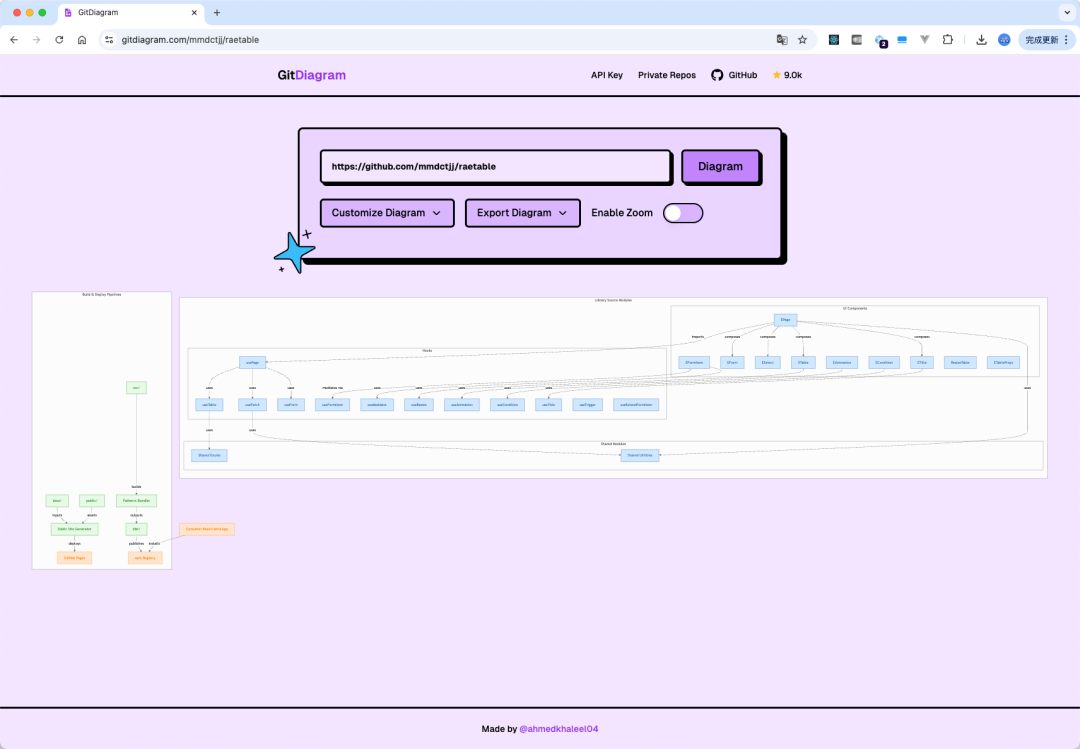Click the public/ green node
The width and height of the screenshot is (1080, 749).
[92, 501]
